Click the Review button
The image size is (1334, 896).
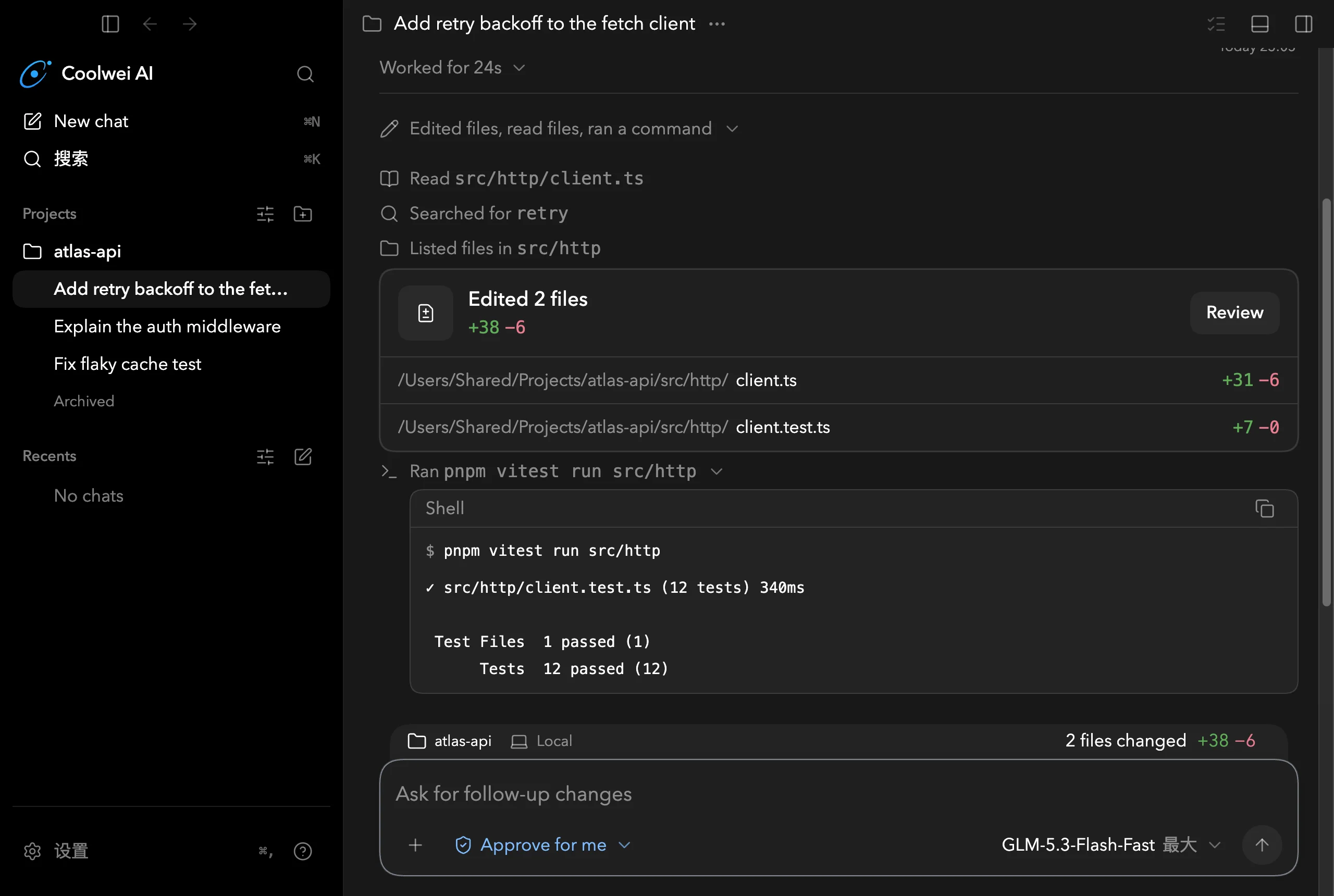coord(1234,313)
